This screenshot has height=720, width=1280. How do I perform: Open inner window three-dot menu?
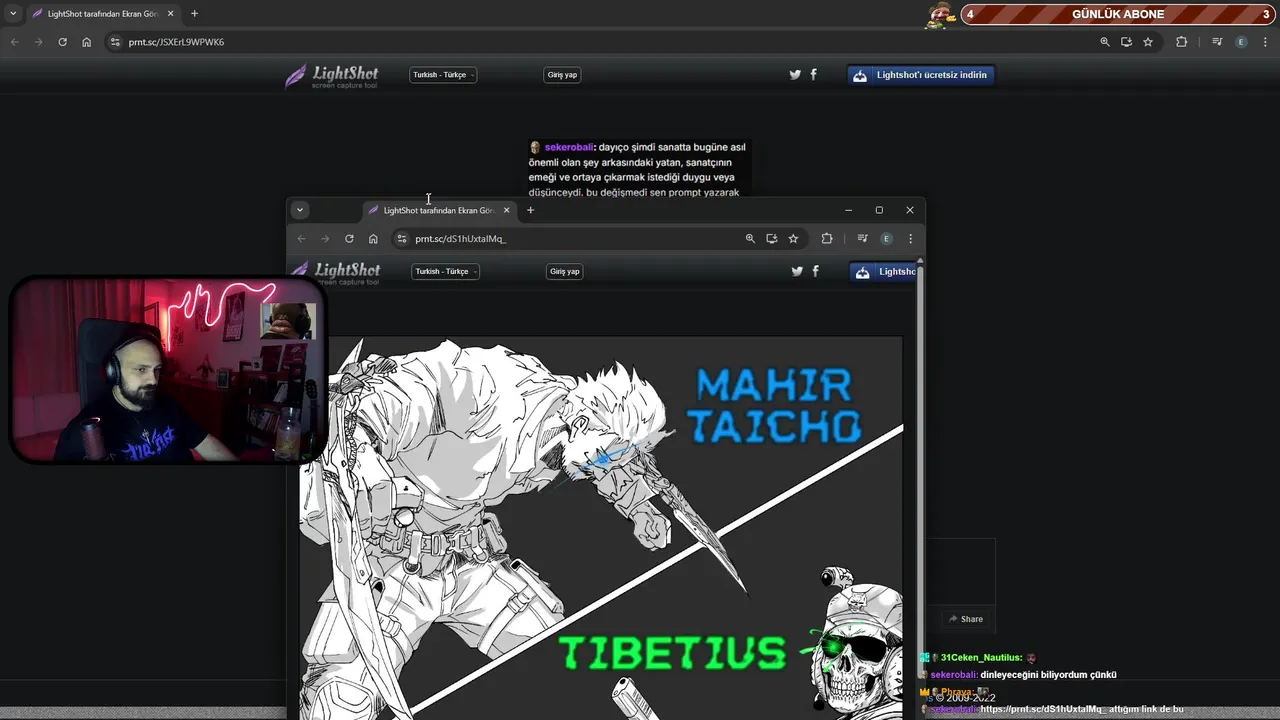click(910, 238)
